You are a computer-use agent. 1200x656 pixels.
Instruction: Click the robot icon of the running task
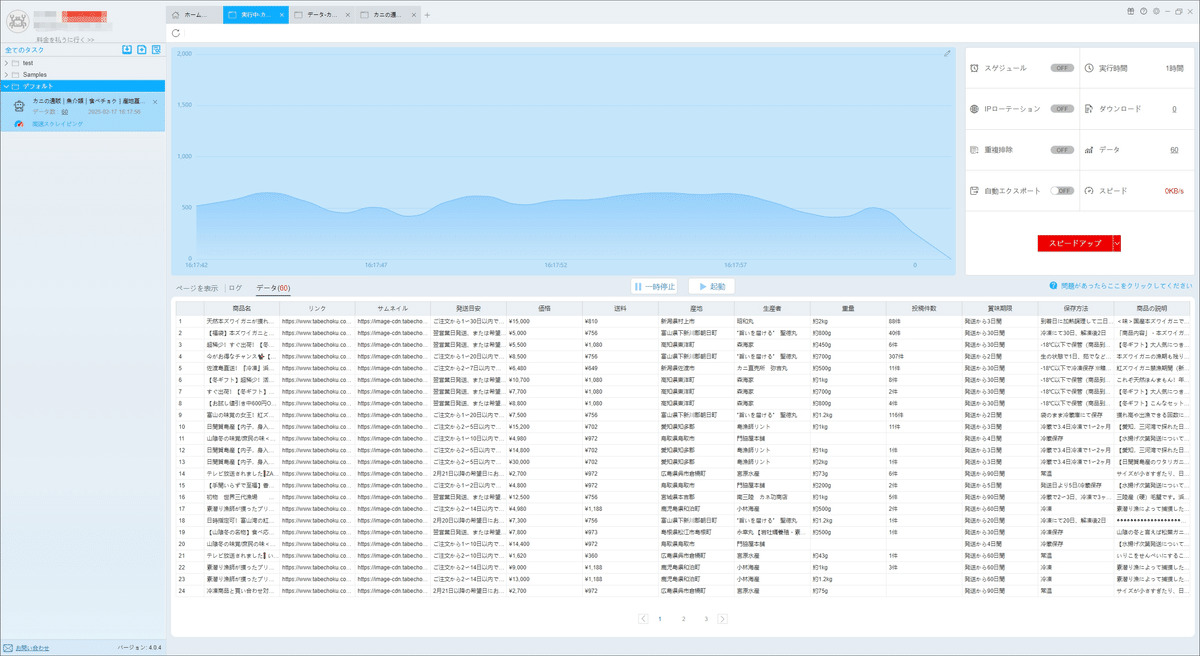19,104
